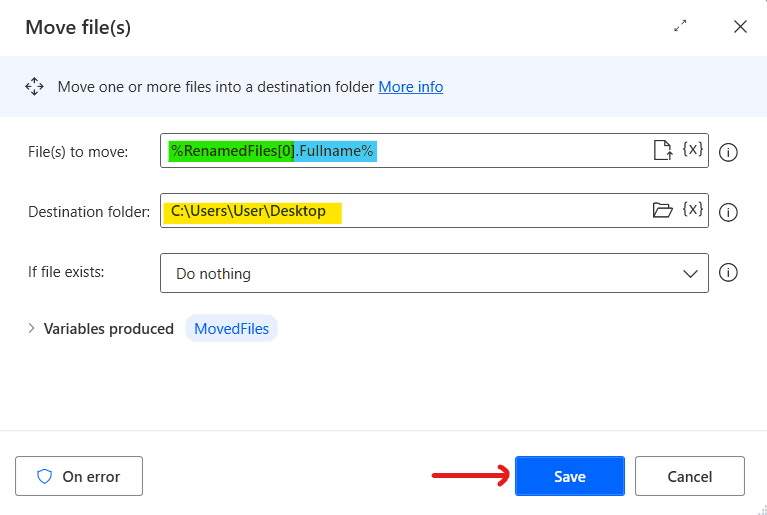Open the More info link

pos(410,87)
